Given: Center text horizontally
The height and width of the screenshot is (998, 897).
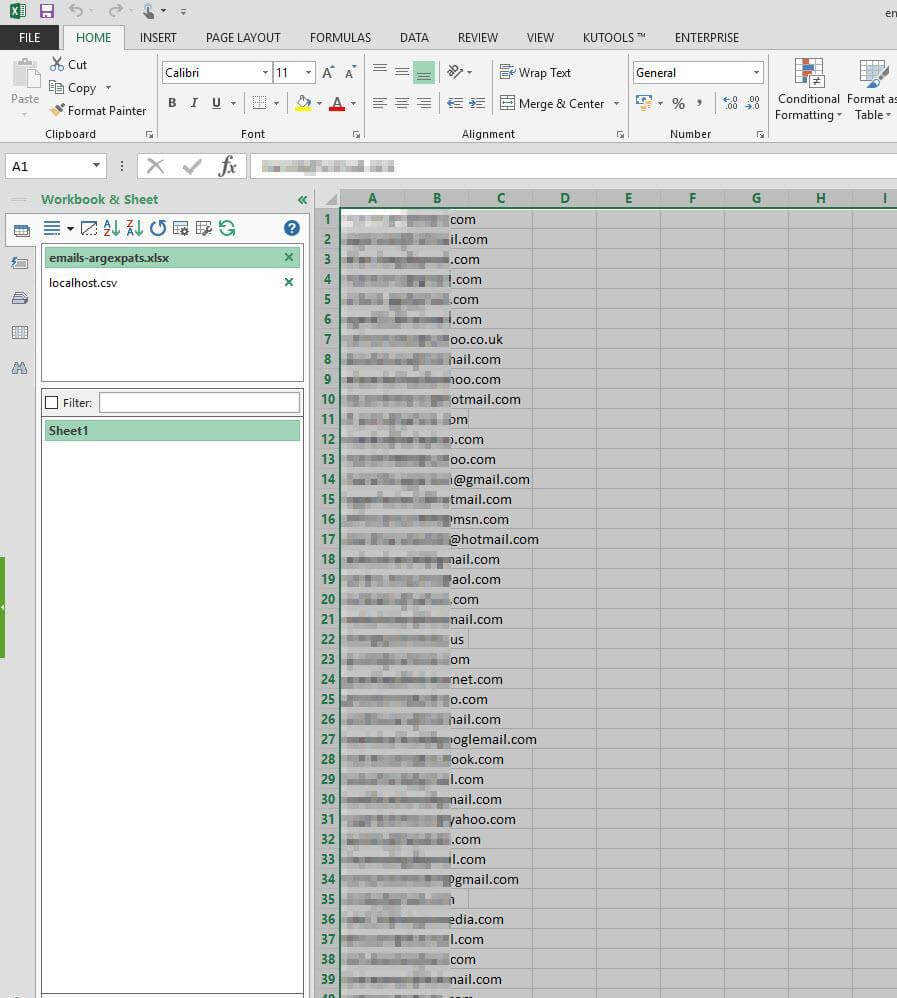Looking at the screenshot, I should (402, 103).
